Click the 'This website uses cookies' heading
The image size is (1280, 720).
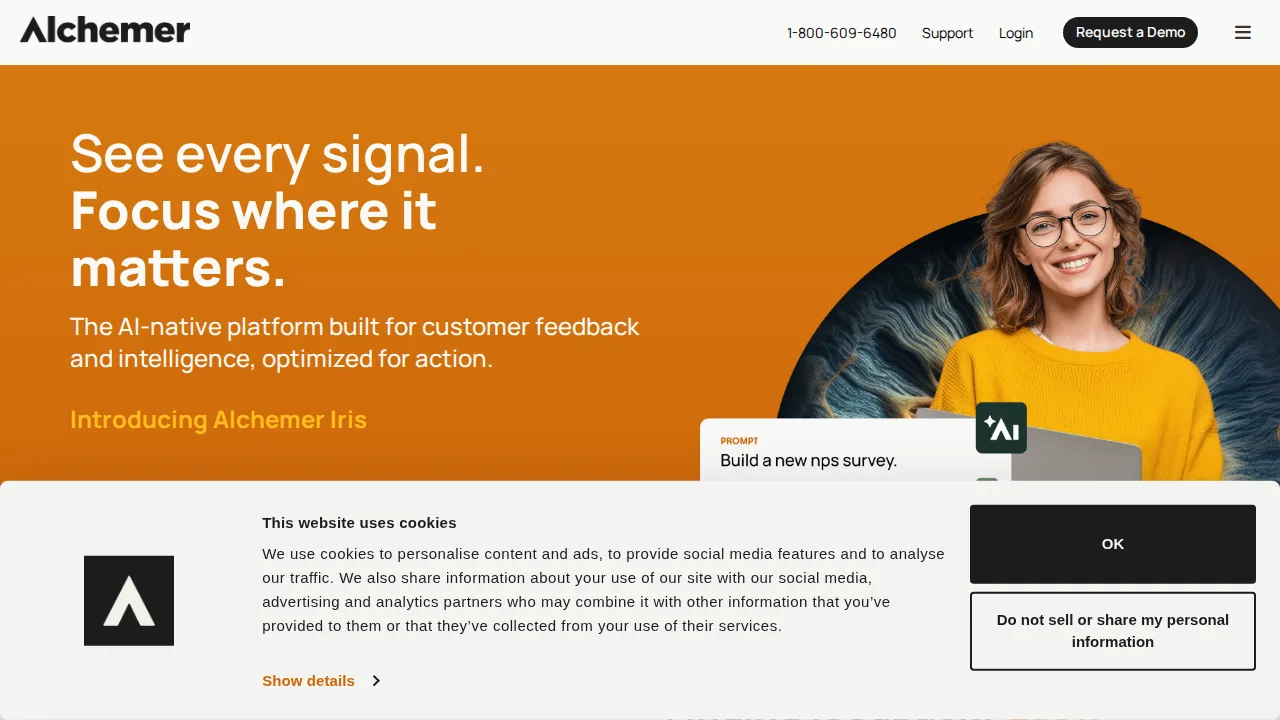359,523
